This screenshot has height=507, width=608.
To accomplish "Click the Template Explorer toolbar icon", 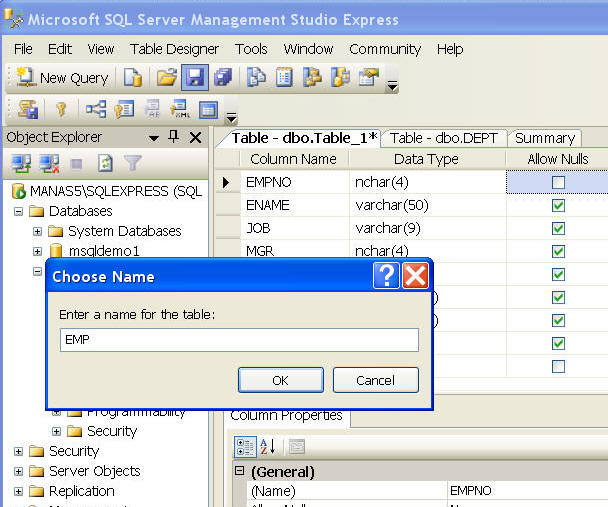I will click(x=340, y=78).
